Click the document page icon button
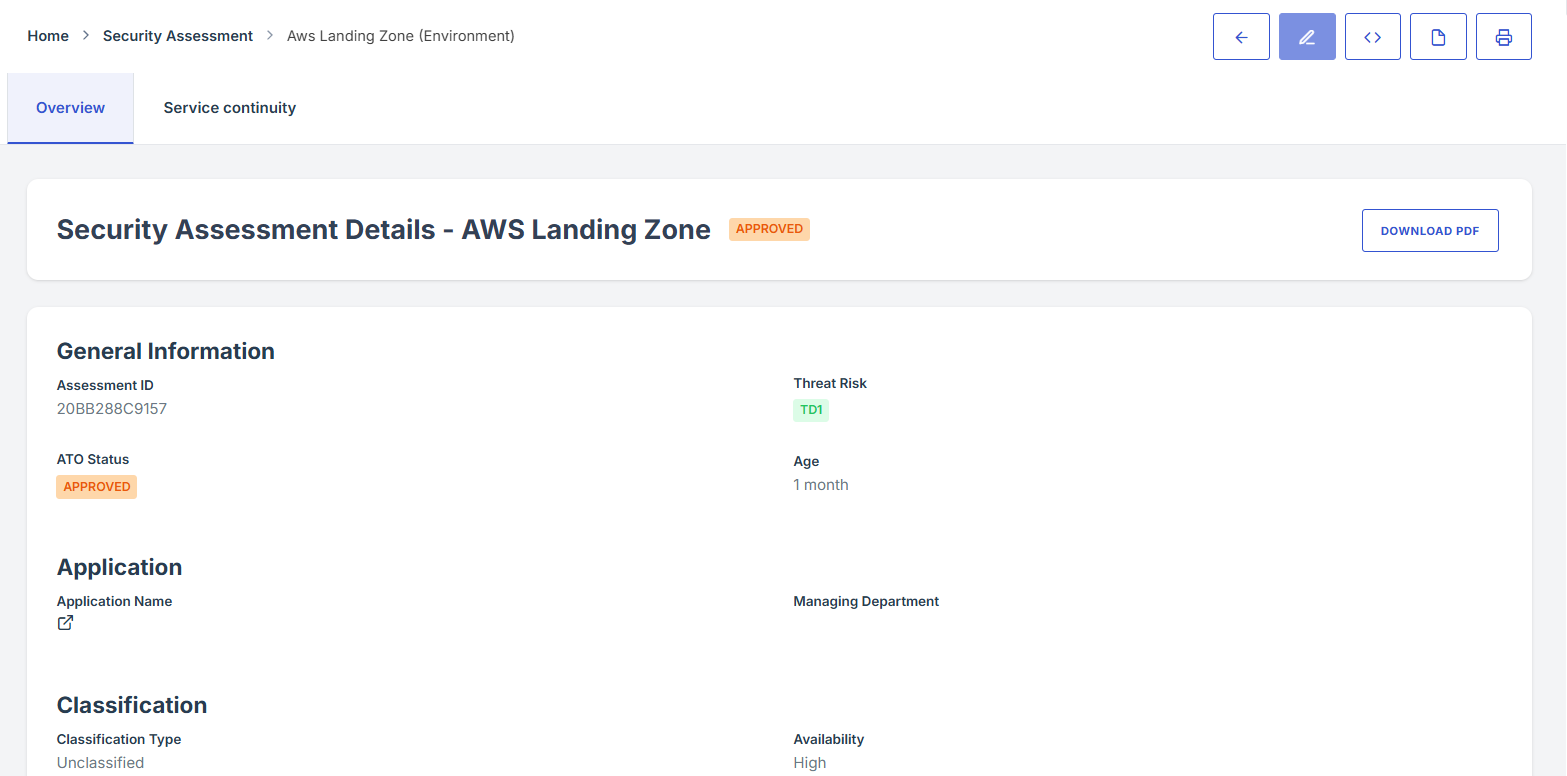This screenshot has width=1567, height=776. tap(1438, 37)
